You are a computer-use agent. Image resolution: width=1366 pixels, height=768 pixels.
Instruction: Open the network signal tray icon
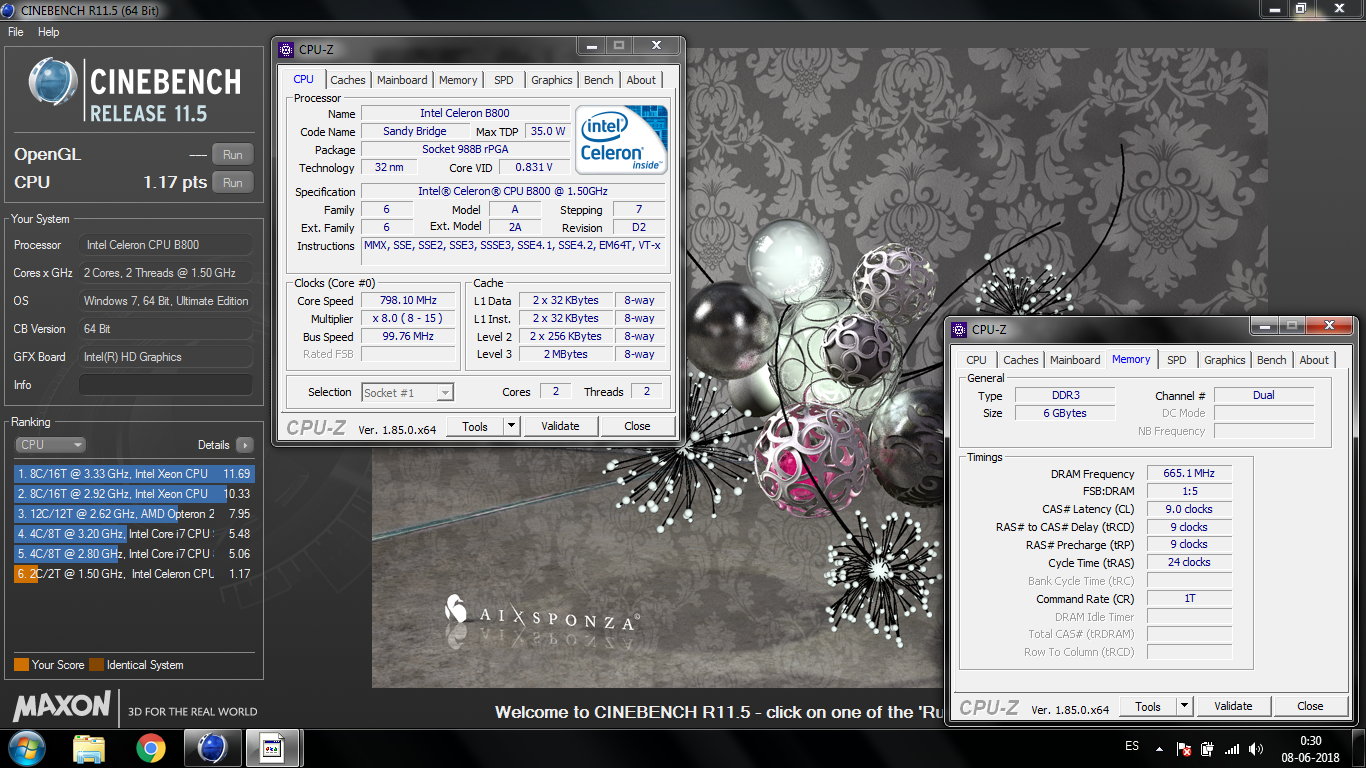(1232, 748)
